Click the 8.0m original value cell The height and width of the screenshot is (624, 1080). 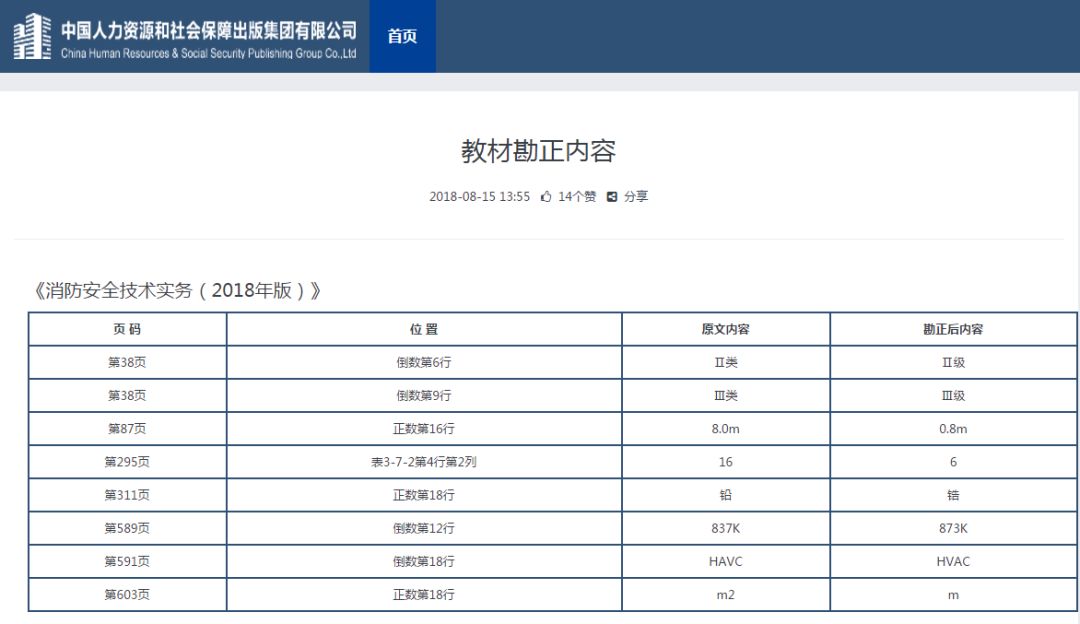tap(726, 428)
